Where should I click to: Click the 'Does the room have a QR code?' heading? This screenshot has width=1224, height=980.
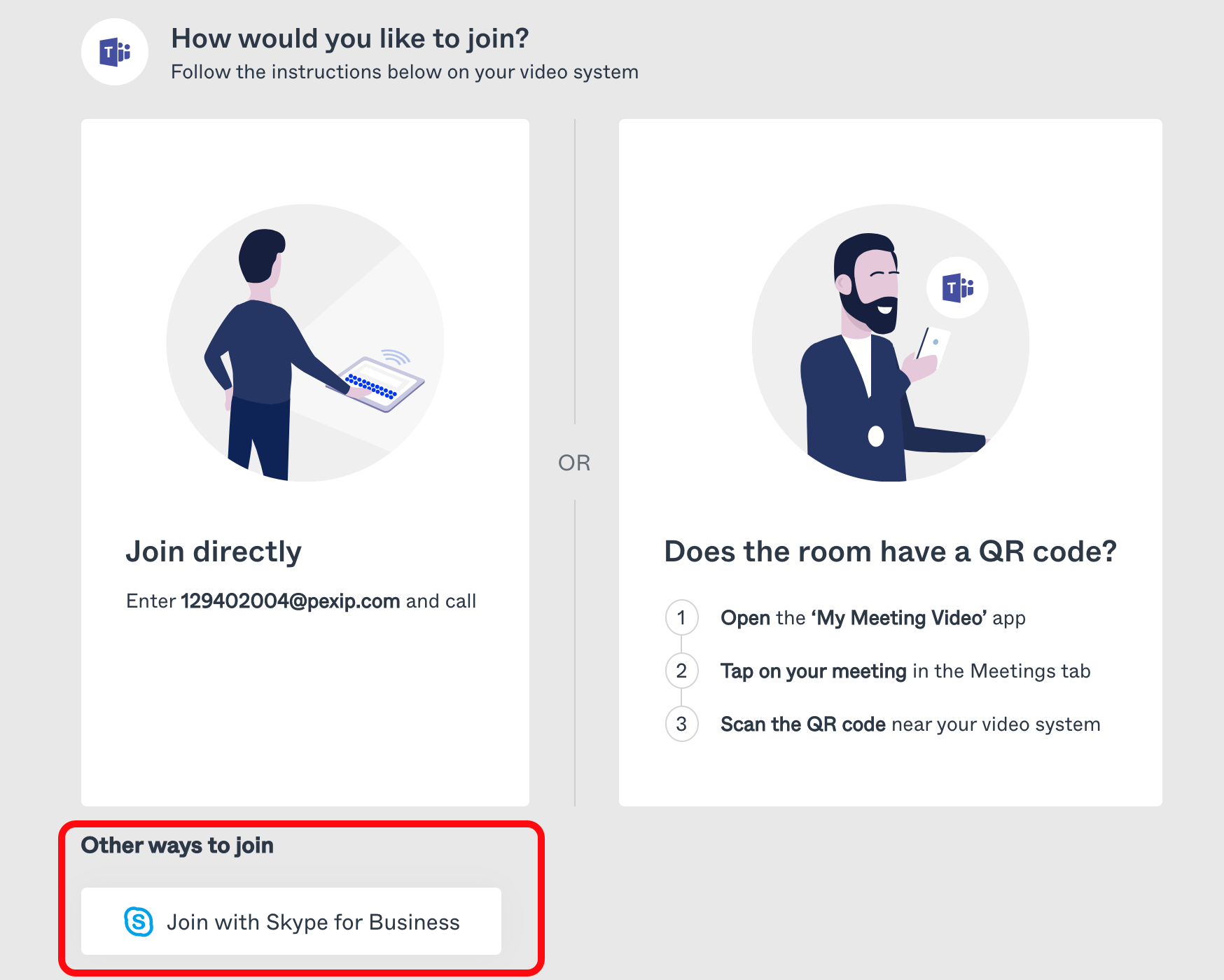click(x=890, y=552)
